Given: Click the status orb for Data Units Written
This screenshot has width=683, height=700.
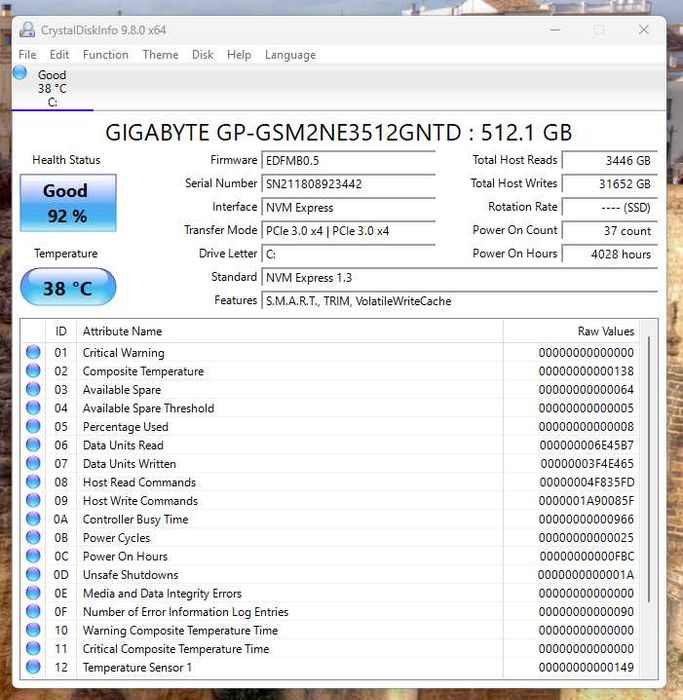Looking at the screenshot, I should (33, 463).
